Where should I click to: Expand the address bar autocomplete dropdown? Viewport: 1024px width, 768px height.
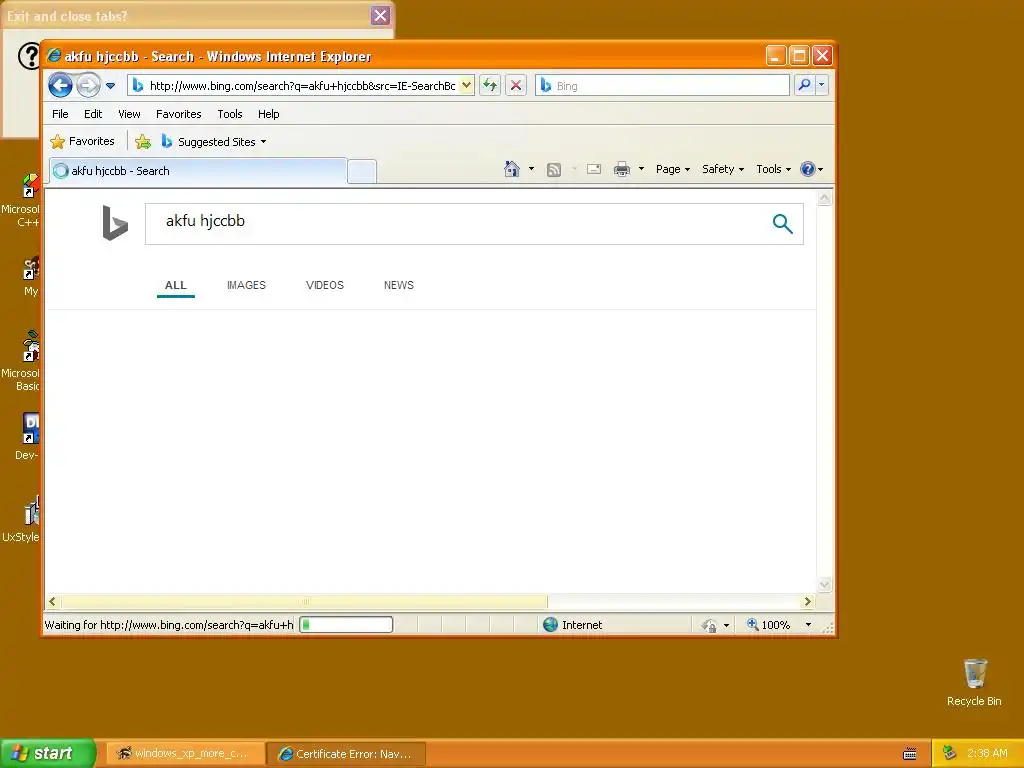click(x=466, y=85)
